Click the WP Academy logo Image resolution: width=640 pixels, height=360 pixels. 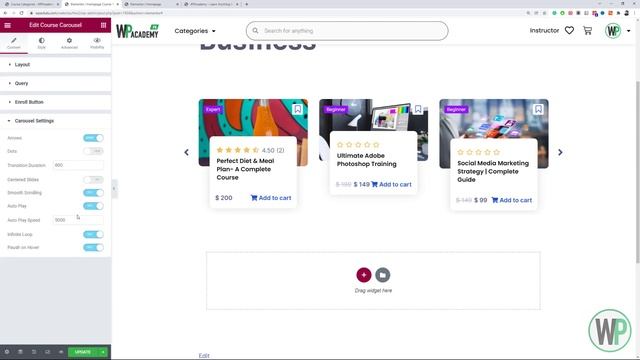tap(138, 31)
